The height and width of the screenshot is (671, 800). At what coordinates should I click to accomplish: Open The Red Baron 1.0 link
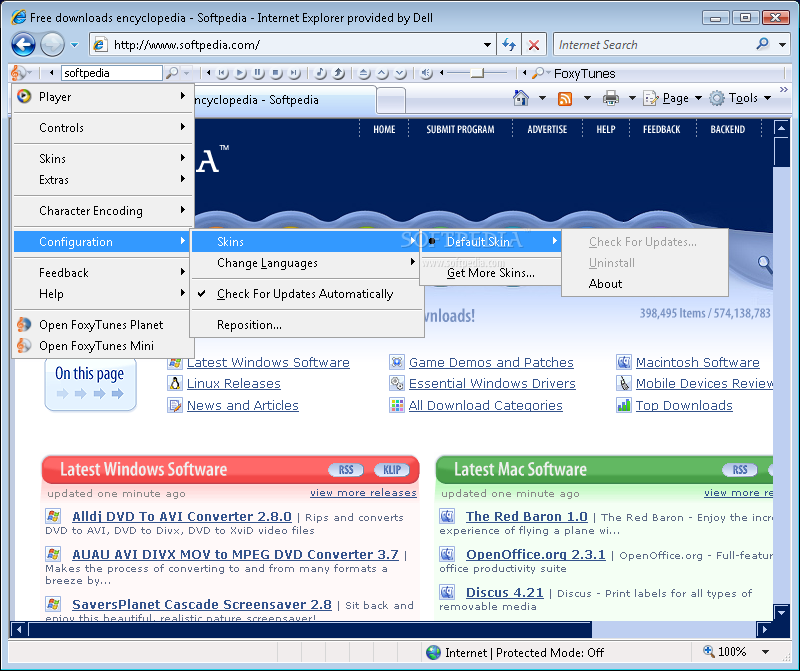[x=527, y=516]
